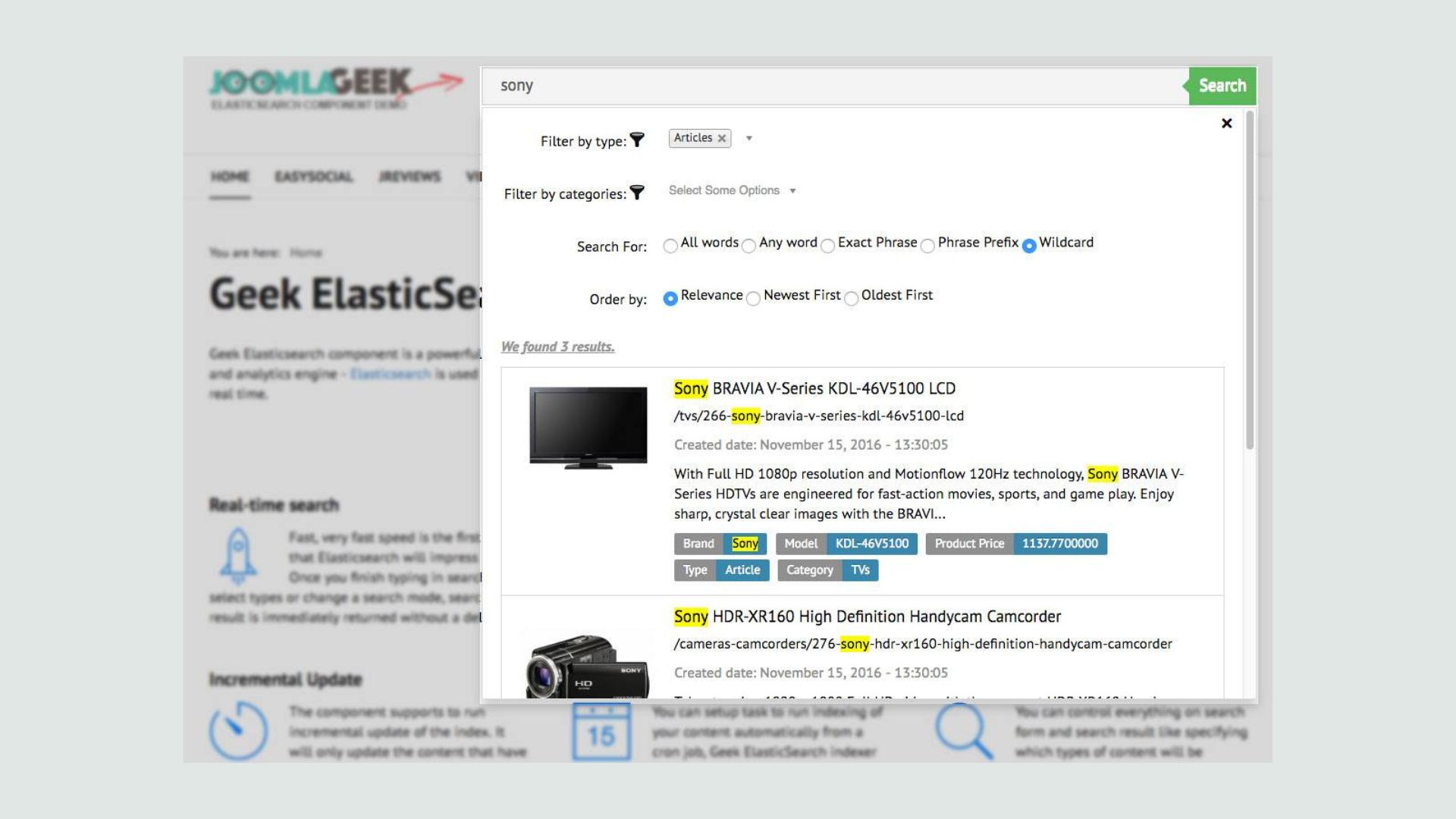Click the dismiss modal X button
The height and width of the screenshot is (819, 1456).
coord(1226,123)
